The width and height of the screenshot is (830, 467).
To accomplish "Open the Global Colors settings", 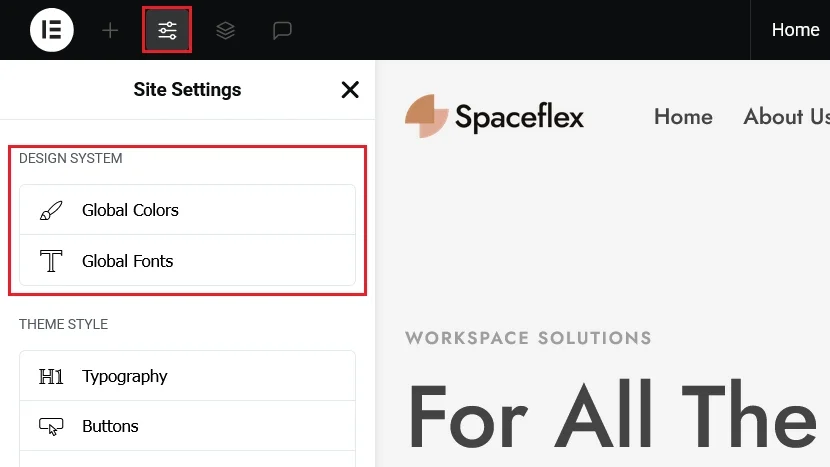I will (x=187, y=210).
